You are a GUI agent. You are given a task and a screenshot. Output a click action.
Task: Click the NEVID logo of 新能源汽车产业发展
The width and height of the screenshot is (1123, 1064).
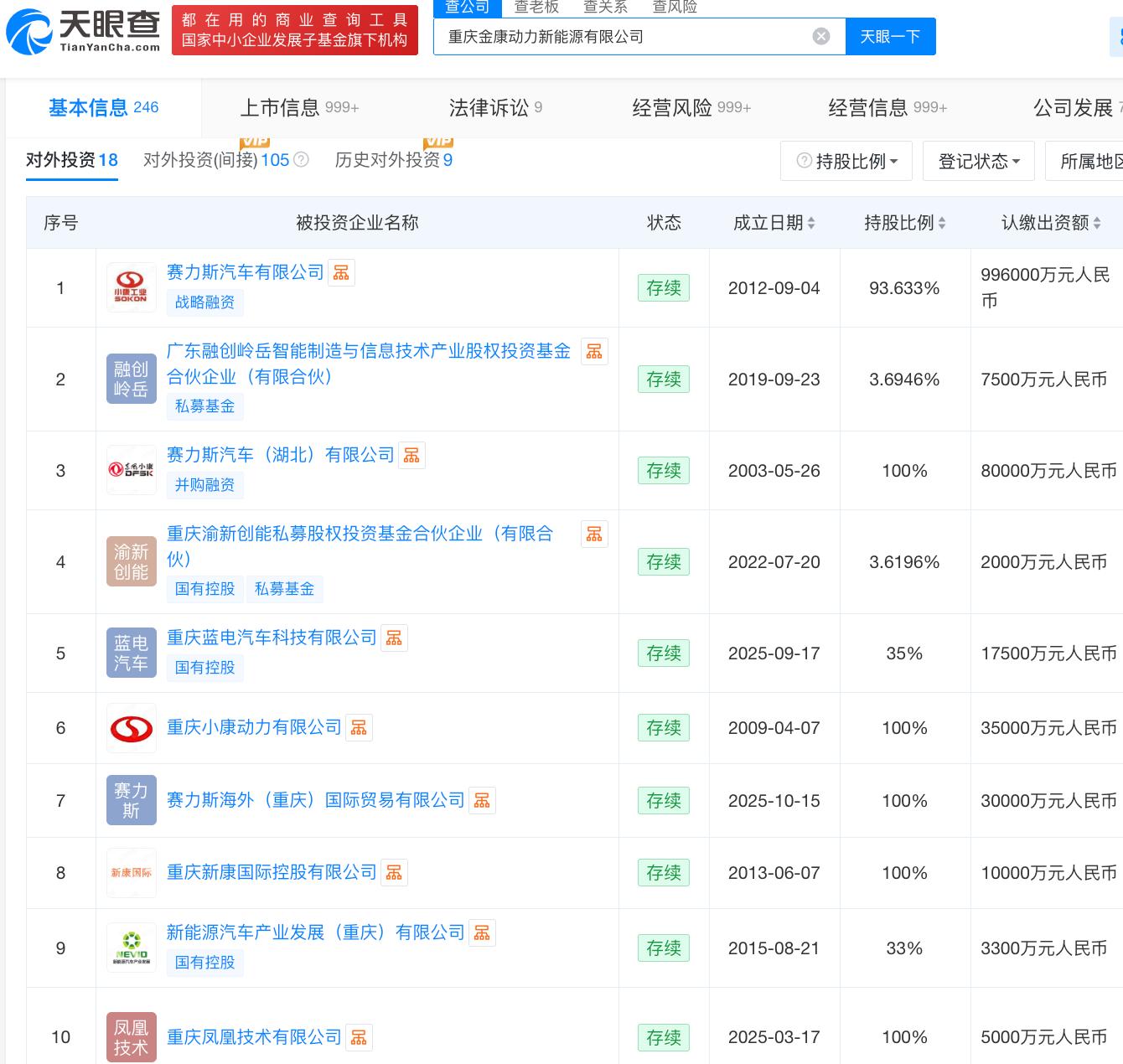[131, 948]
